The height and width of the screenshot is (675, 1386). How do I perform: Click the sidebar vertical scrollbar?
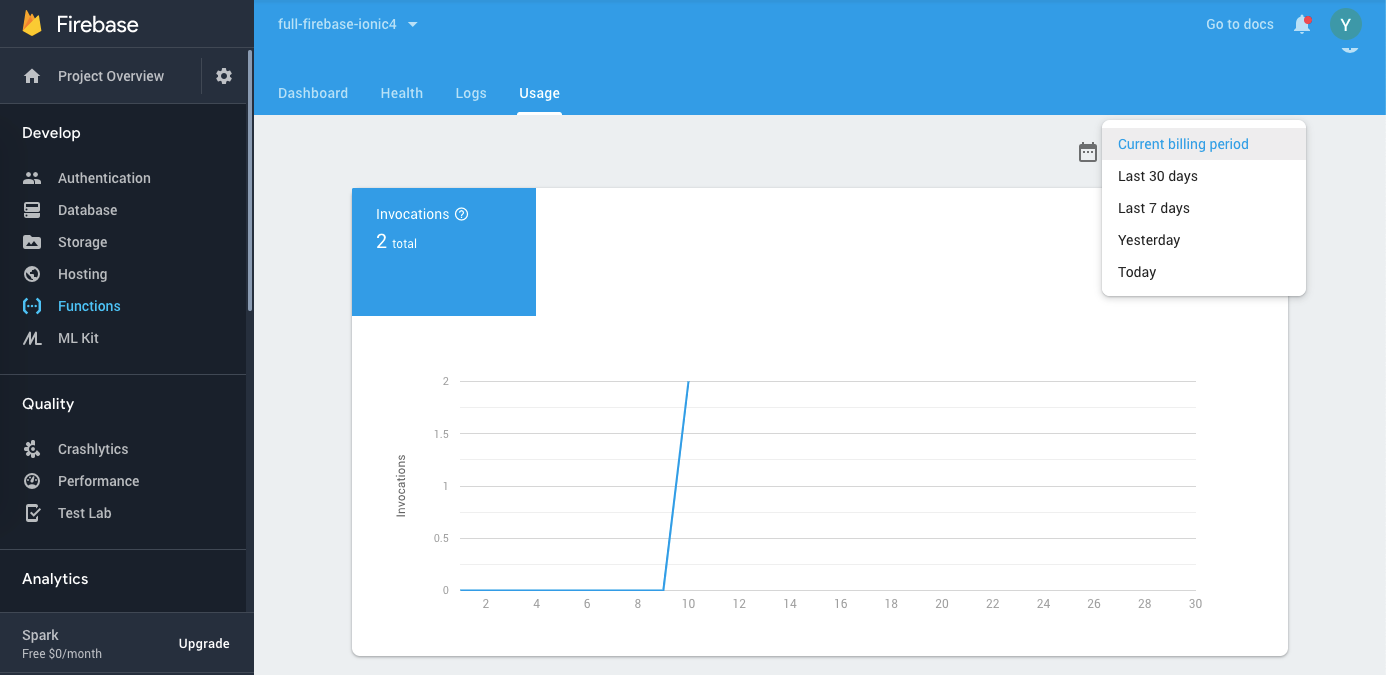(x=250, y=180)
